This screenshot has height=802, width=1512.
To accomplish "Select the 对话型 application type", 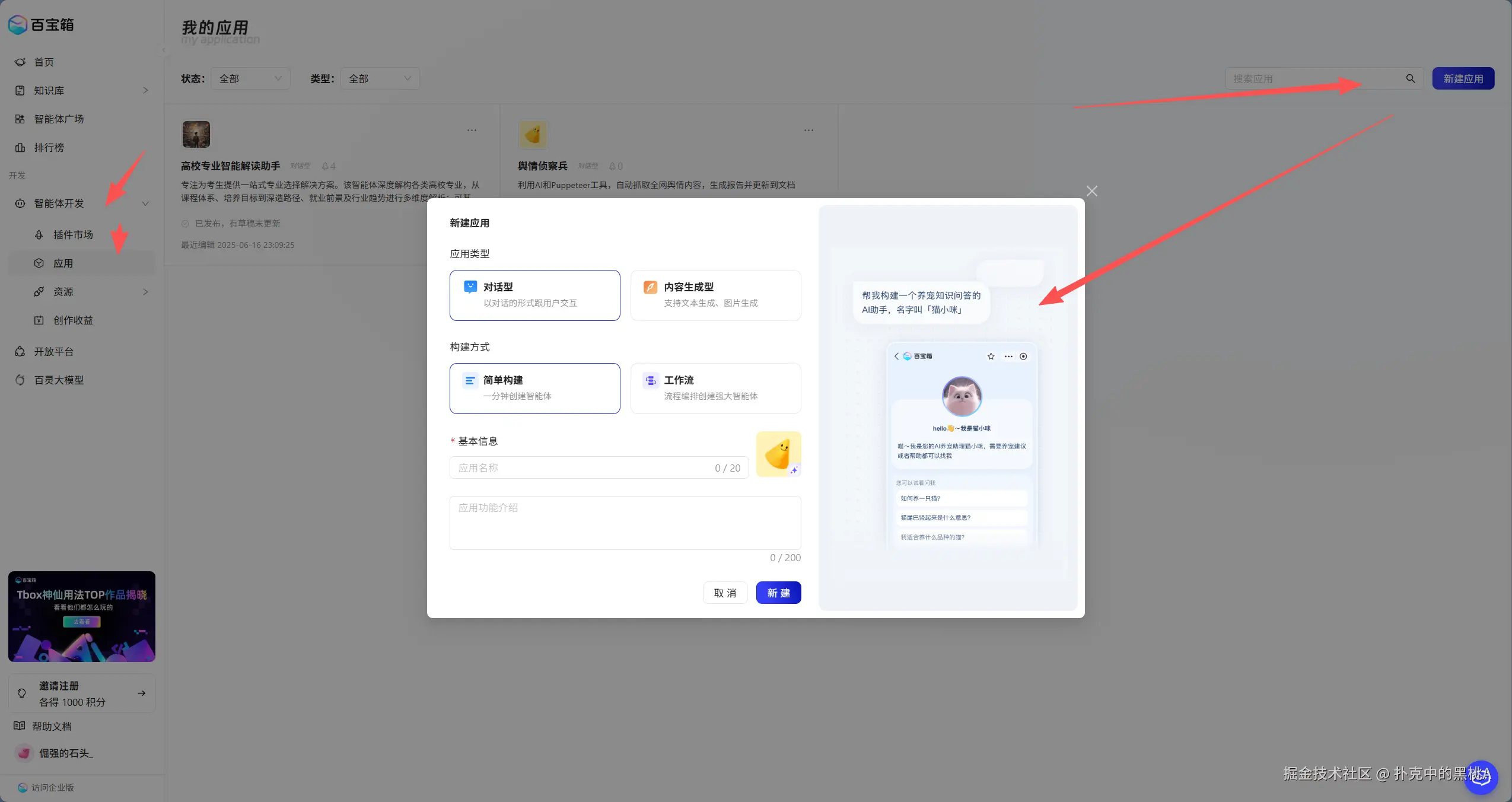I will (x=534, y=295).
